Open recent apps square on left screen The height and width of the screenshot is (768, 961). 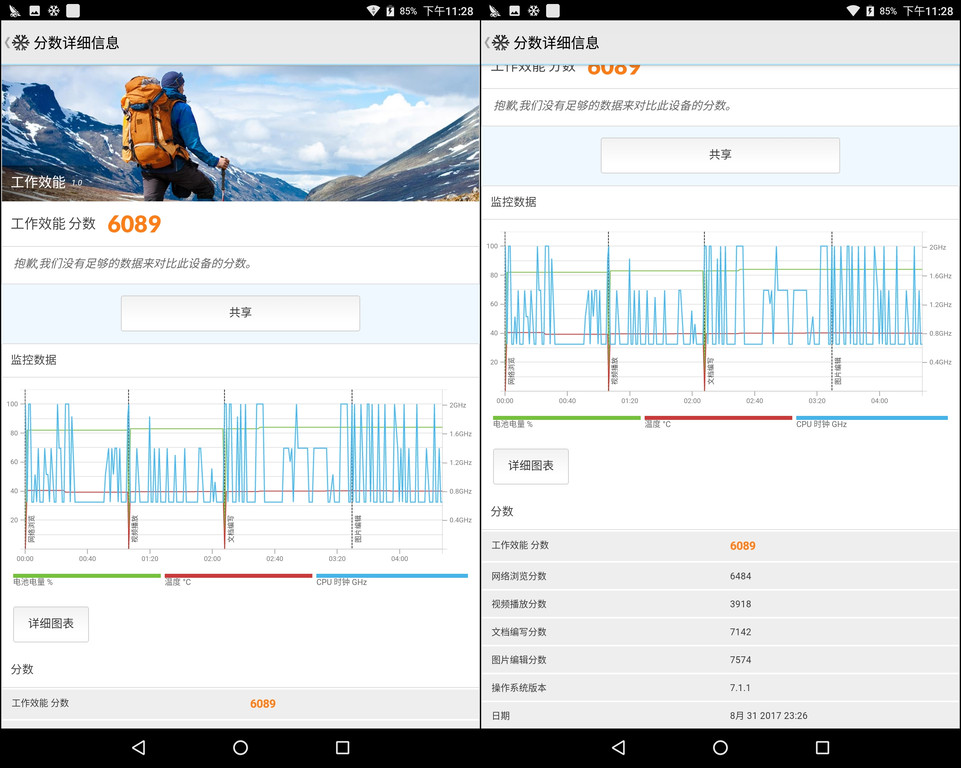[x=342, y=748]
